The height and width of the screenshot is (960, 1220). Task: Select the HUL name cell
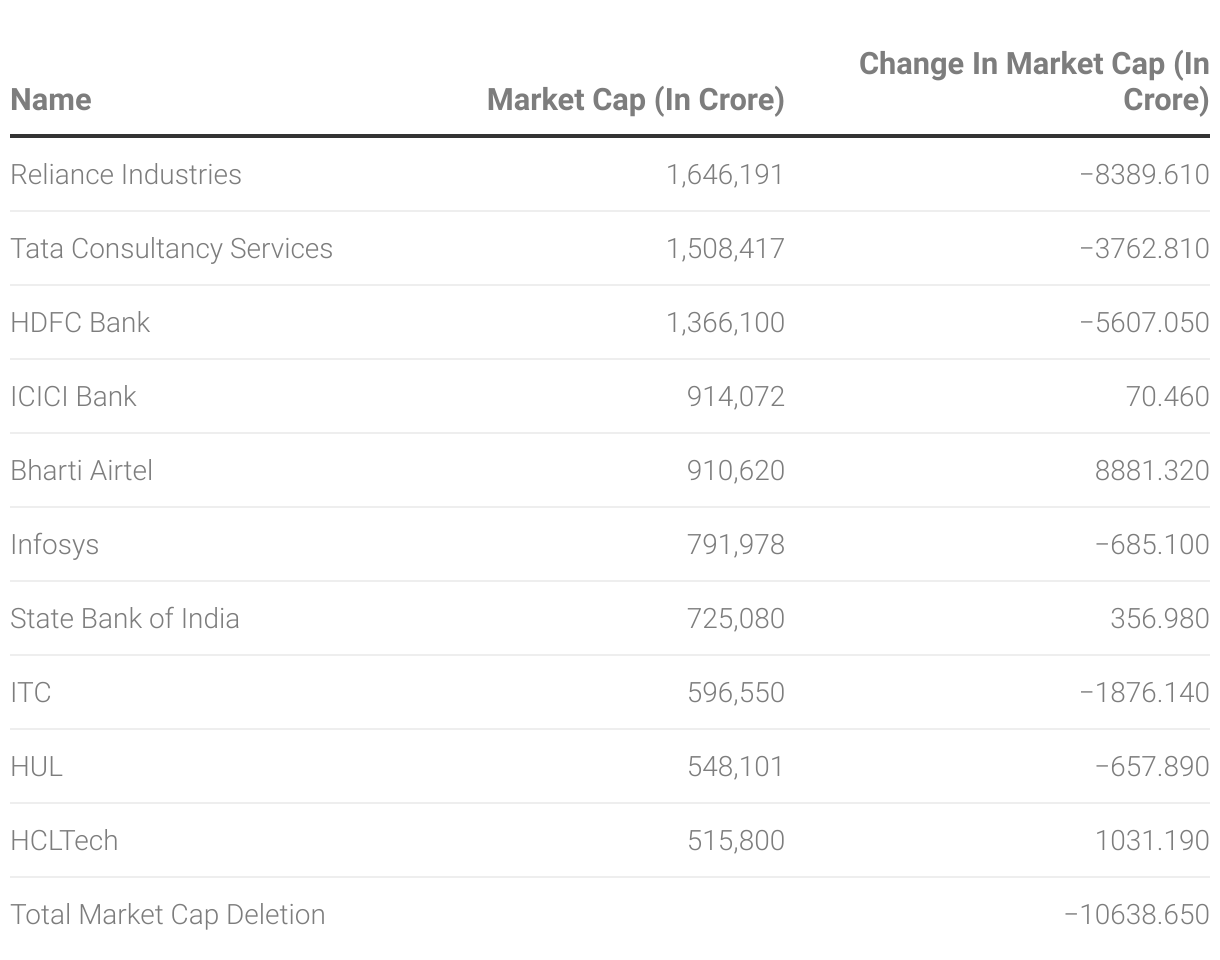(36, 766)
